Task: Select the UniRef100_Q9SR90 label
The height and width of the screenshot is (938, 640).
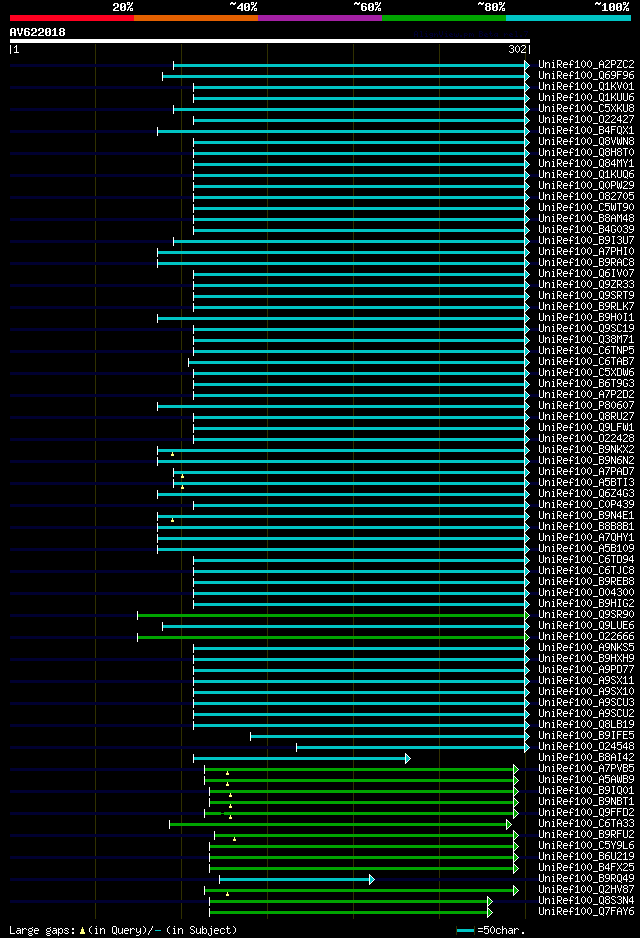Action: pyautogui.click(x=586, y=614)
